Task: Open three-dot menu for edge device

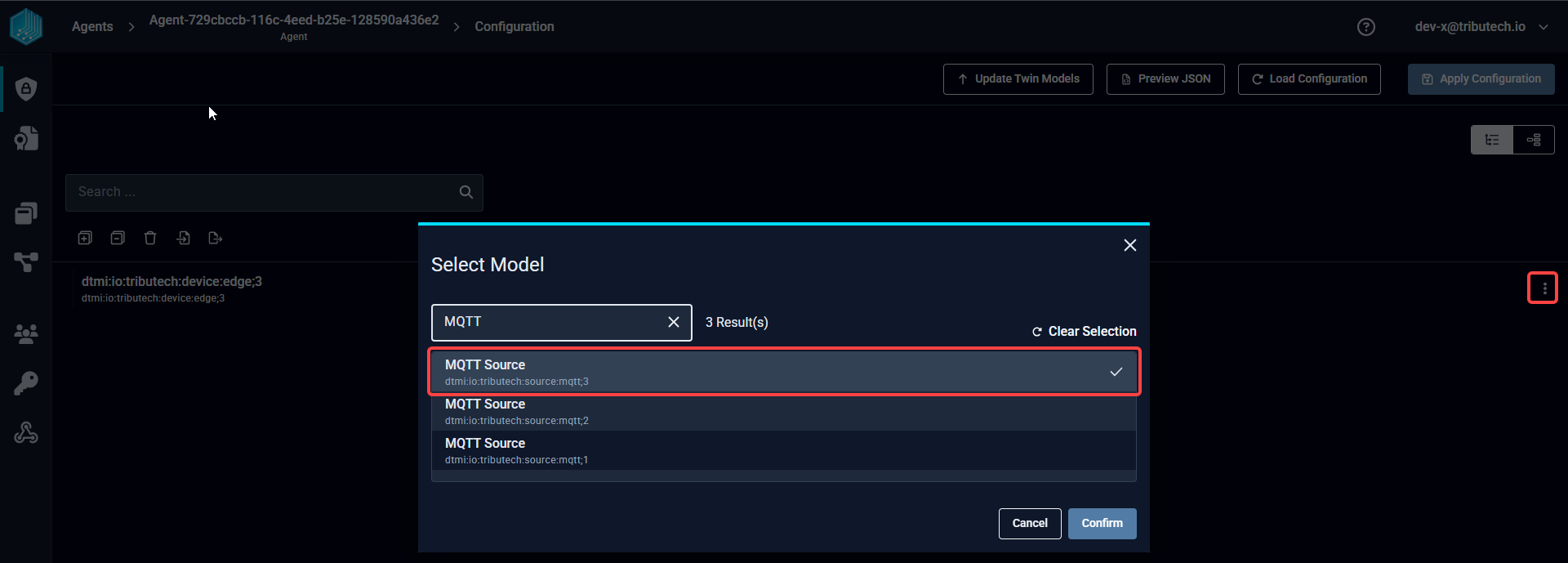Action: (1543, 288)
